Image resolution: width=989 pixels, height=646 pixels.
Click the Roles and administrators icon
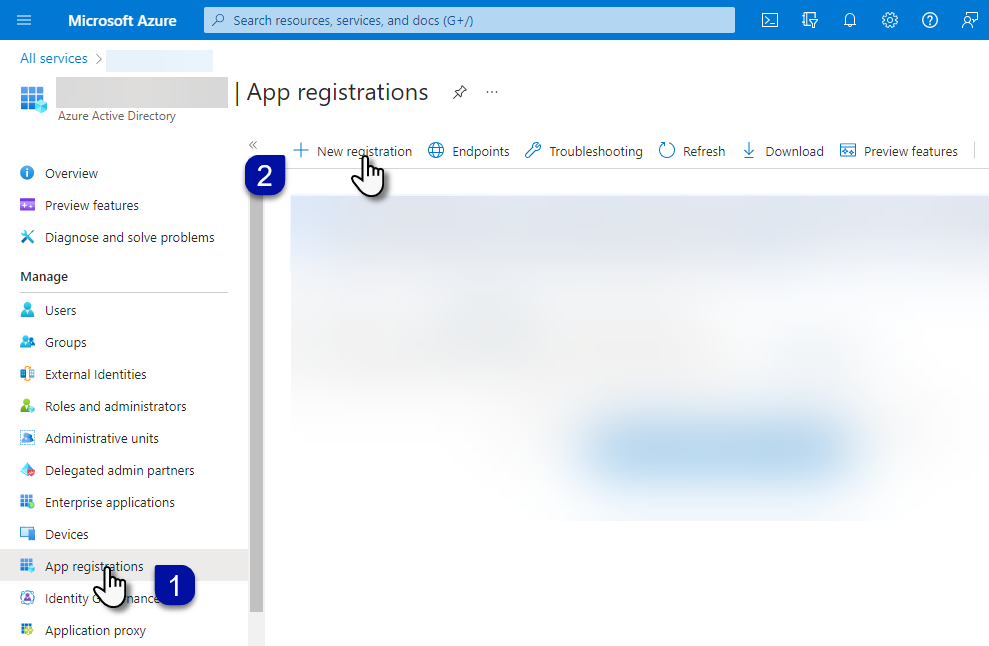[27, 406]
